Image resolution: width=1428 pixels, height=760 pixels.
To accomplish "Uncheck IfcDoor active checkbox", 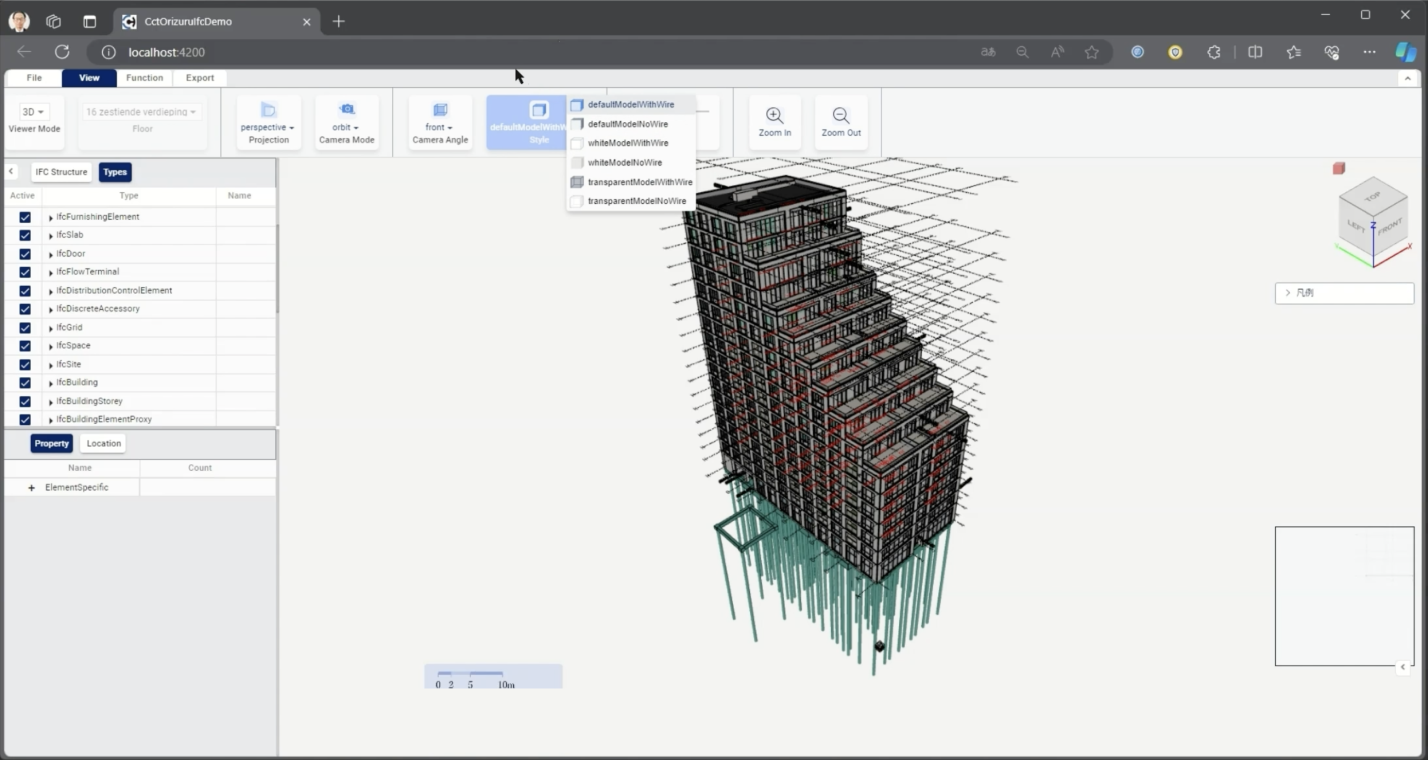I will 25,254.
